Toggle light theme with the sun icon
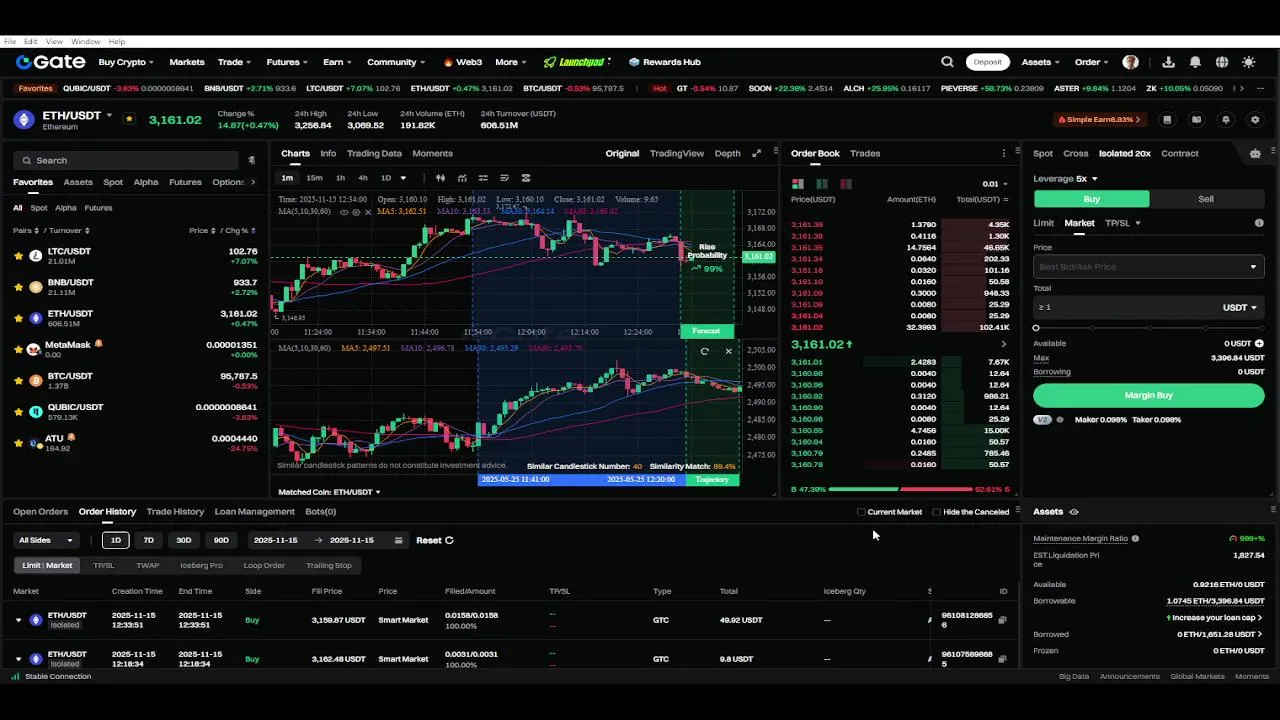Viewport: 1280px width, 720px height. [1249, 62]
